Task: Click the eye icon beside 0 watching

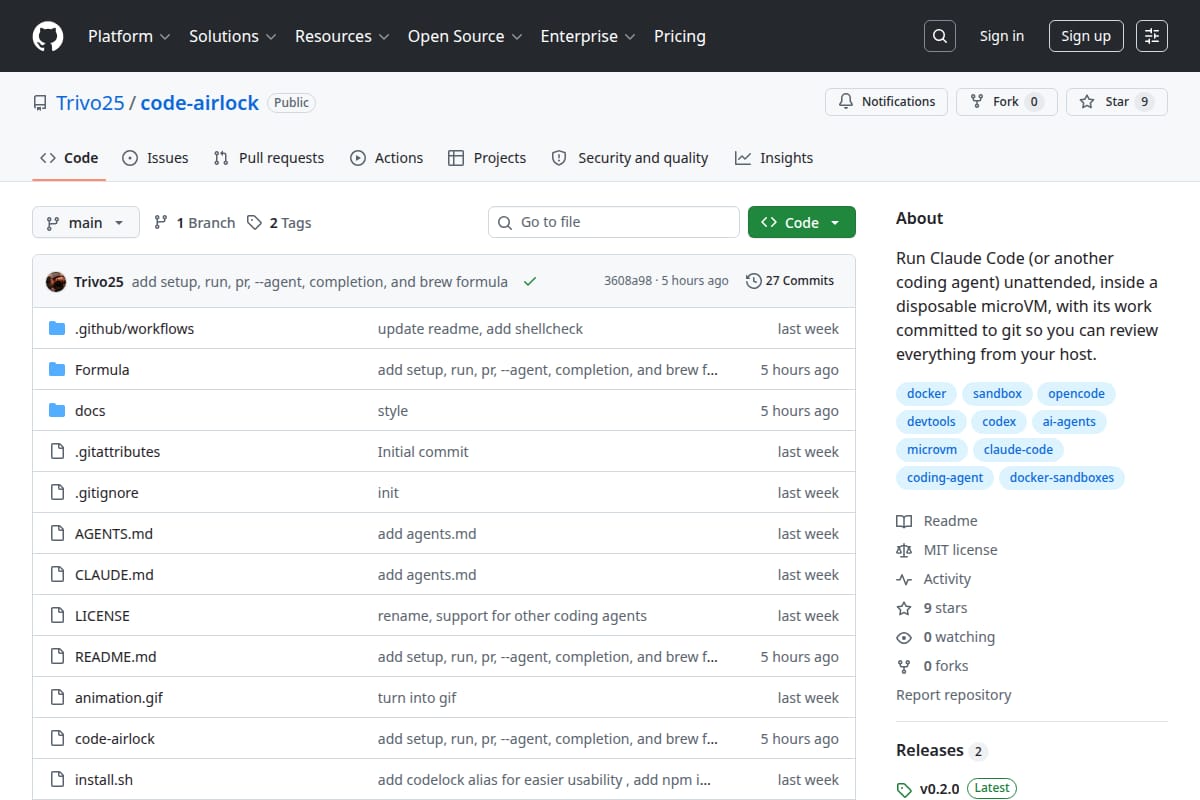Action: tap(904, 637)
